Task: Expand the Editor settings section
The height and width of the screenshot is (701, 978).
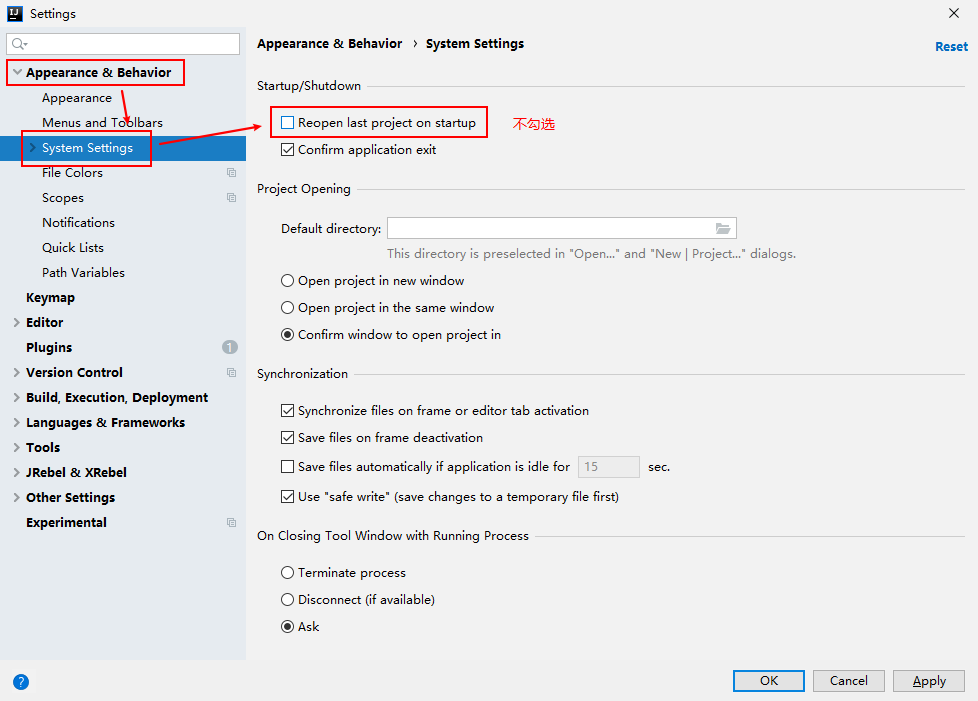Action: coord(17,322)
